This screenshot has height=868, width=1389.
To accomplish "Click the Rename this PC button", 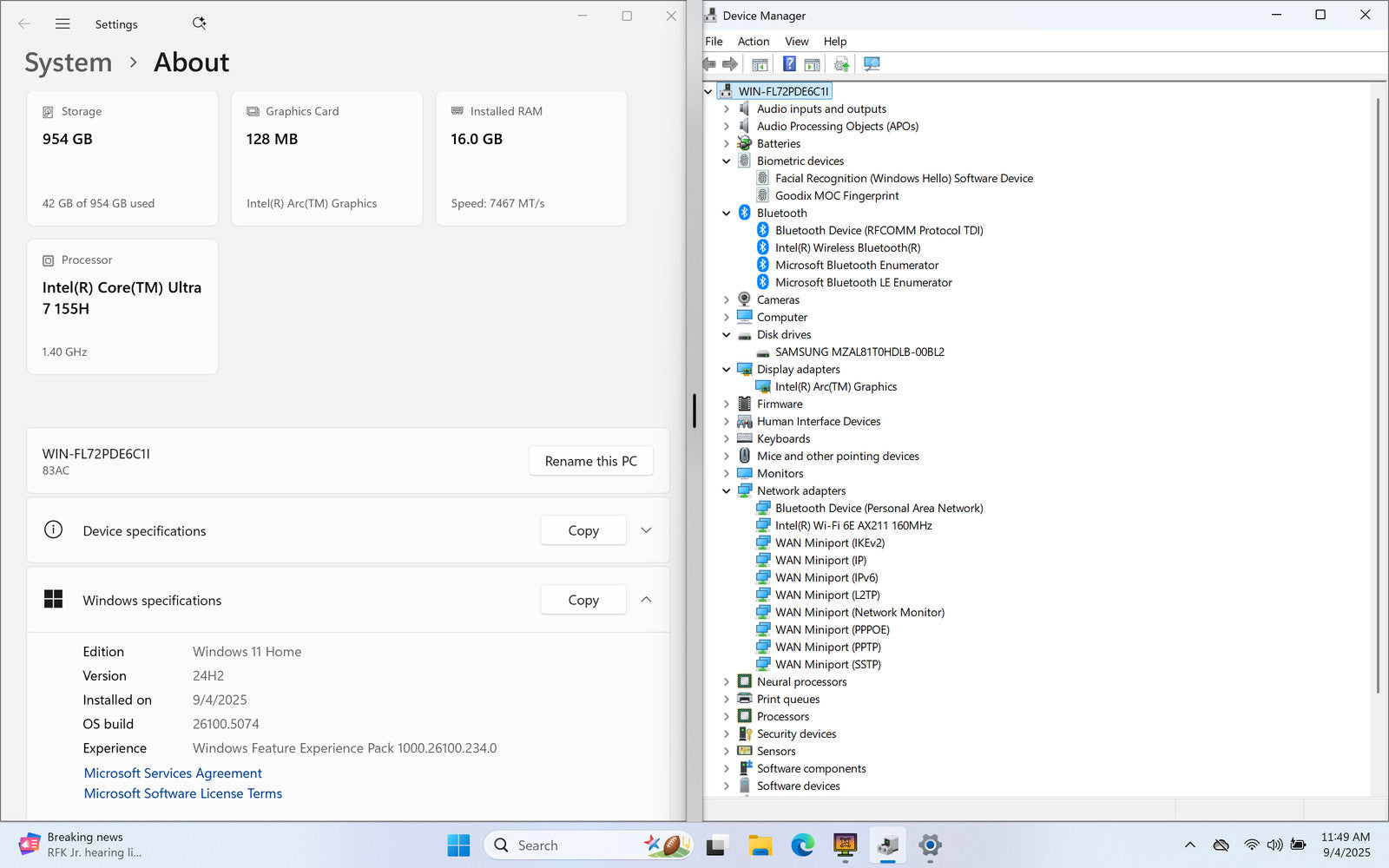I will tap(590, 461).
